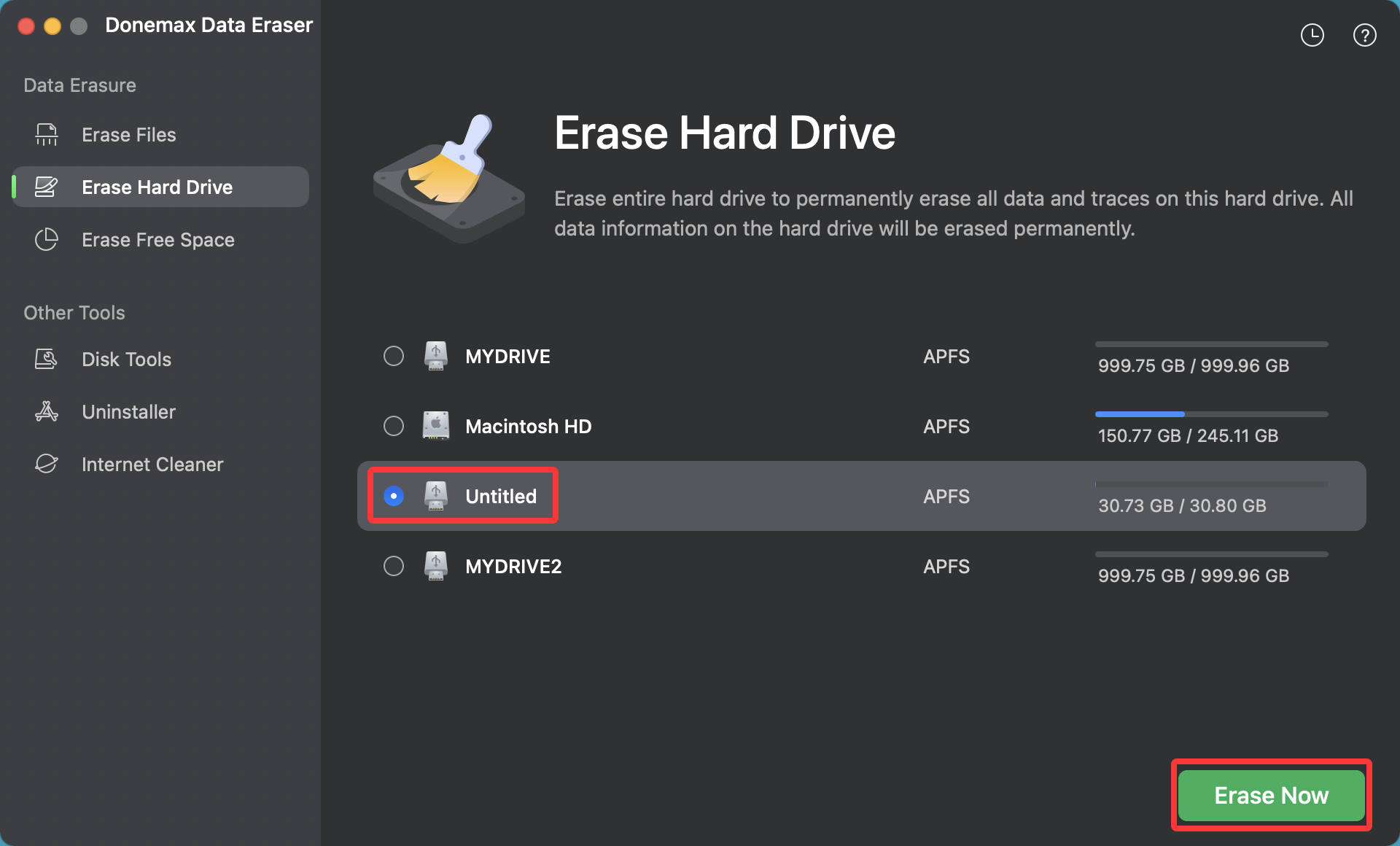Viewport: 1400px width, 846px height.
Task: Select the Erase Files sidebar icon
Action: point(45,134)
